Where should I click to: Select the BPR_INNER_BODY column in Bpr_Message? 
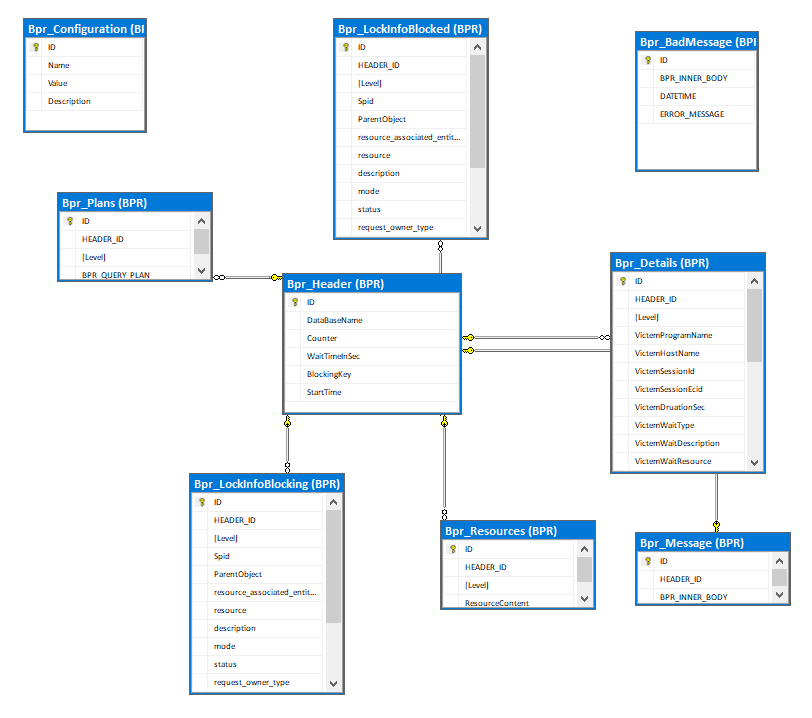pos(704,596)
